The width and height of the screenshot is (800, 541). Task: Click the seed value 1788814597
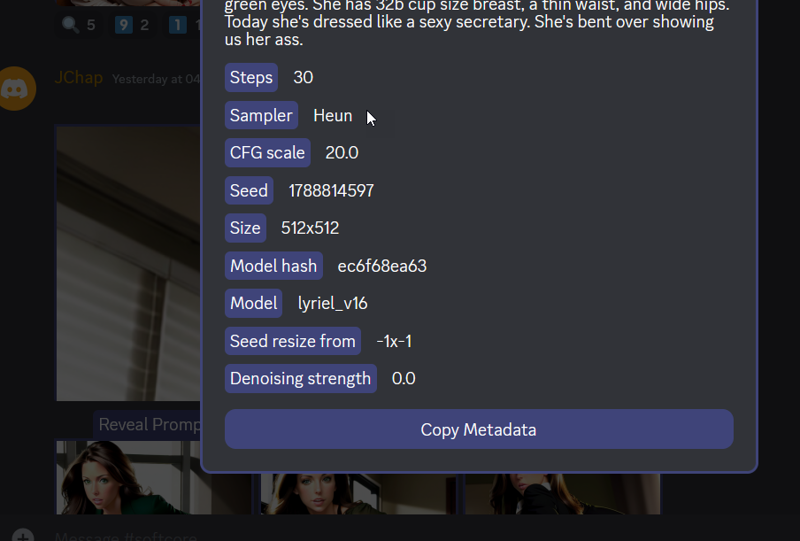coord(331,191)
